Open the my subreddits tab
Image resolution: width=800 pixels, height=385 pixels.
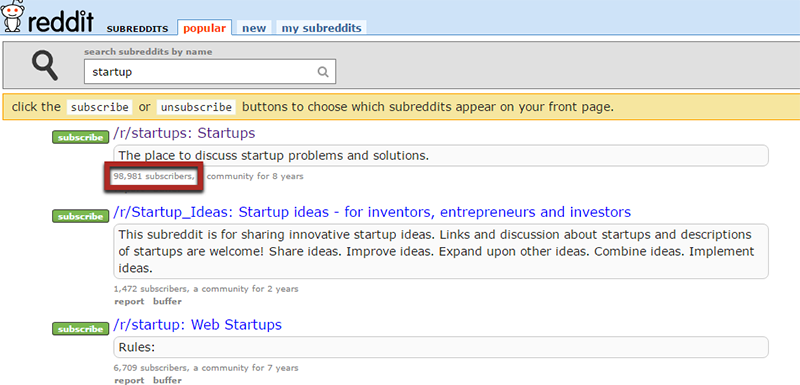[x=321, y=28]
